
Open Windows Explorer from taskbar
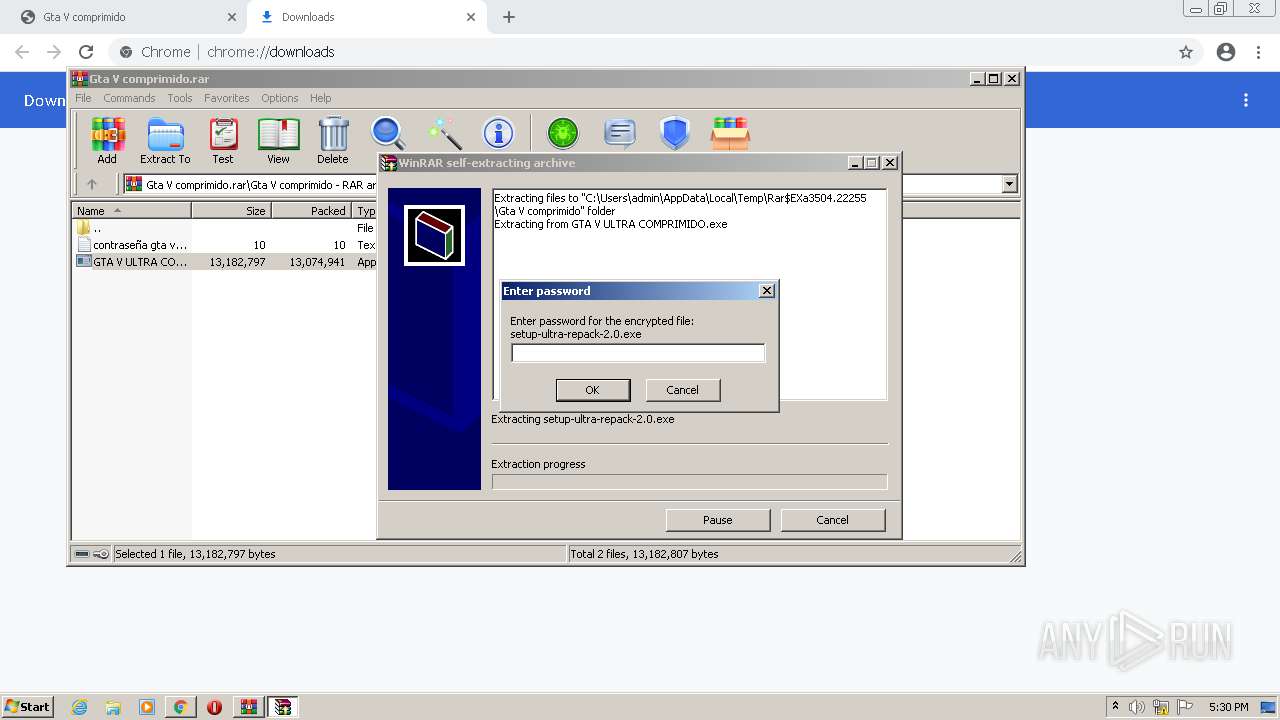coord(113,707)
